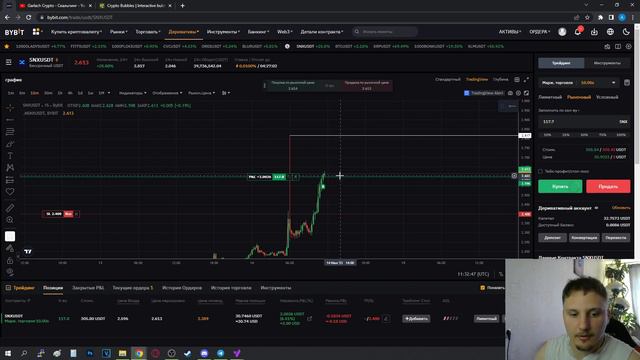Select Лимитный order type tab
Viewport: 640px width, 360px height.
(550, 97)
